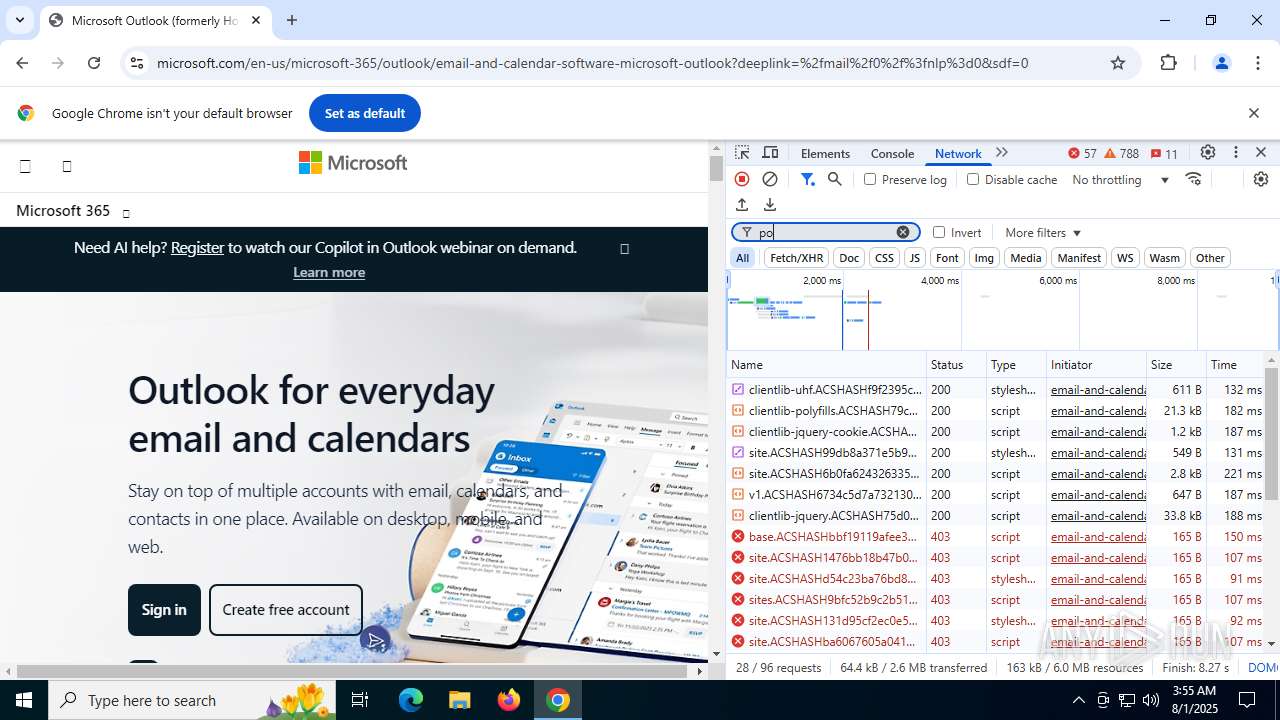Reload the page

pyautogui.click(x=94, y=63)
